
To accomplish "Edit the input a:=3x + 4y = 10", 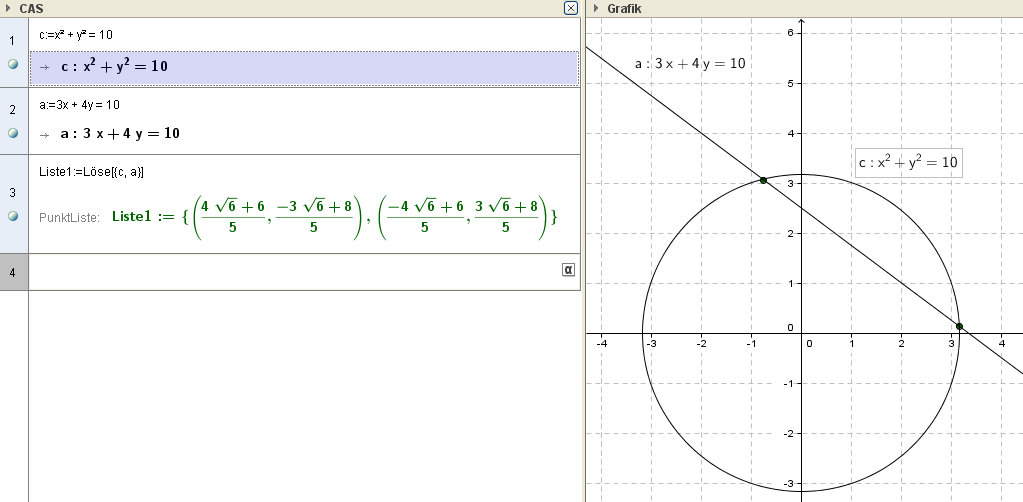I will (x=79, y=104).
